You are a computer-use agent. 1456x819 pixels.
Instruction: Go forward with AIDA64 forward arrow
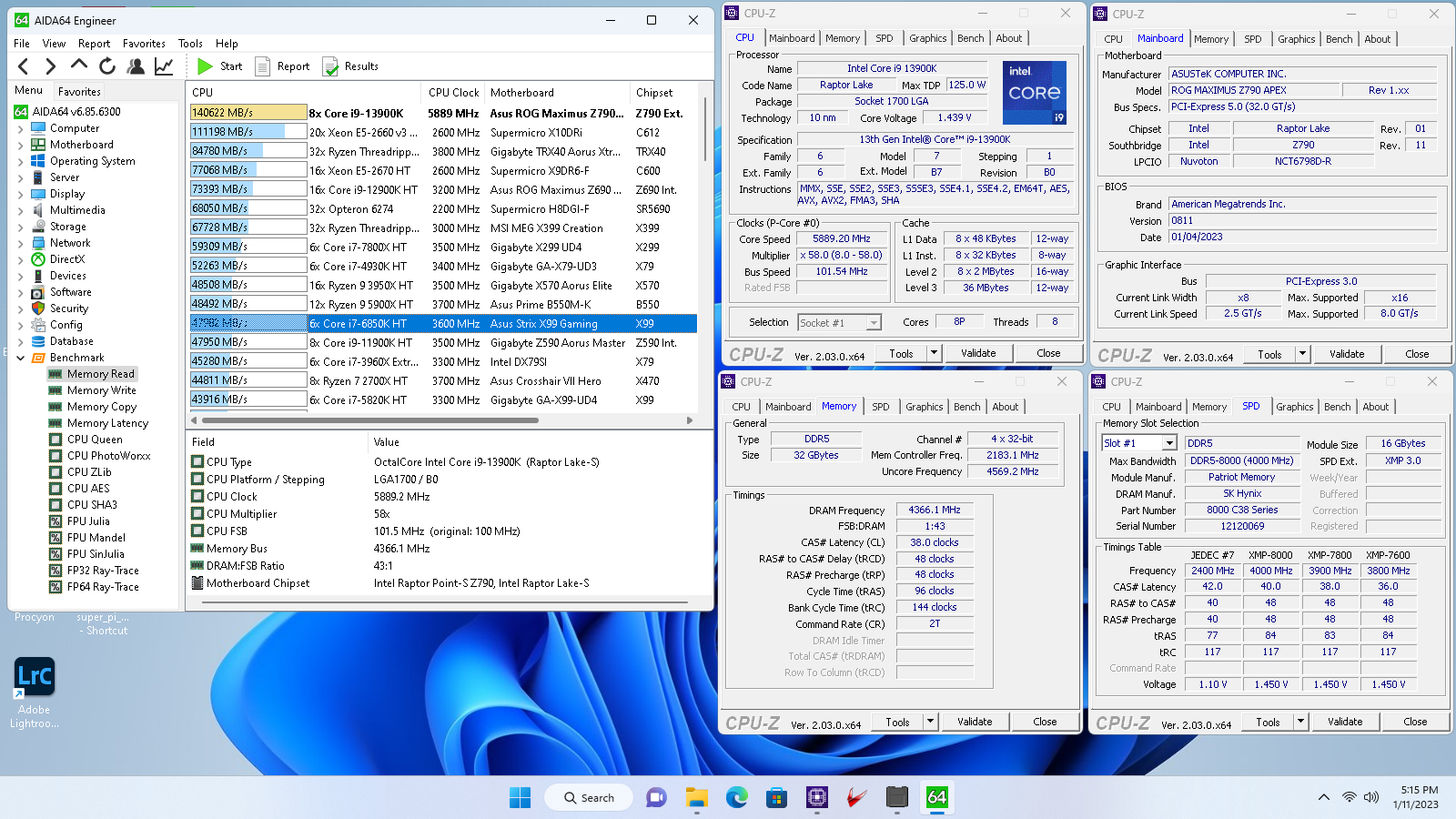[51, 66]
